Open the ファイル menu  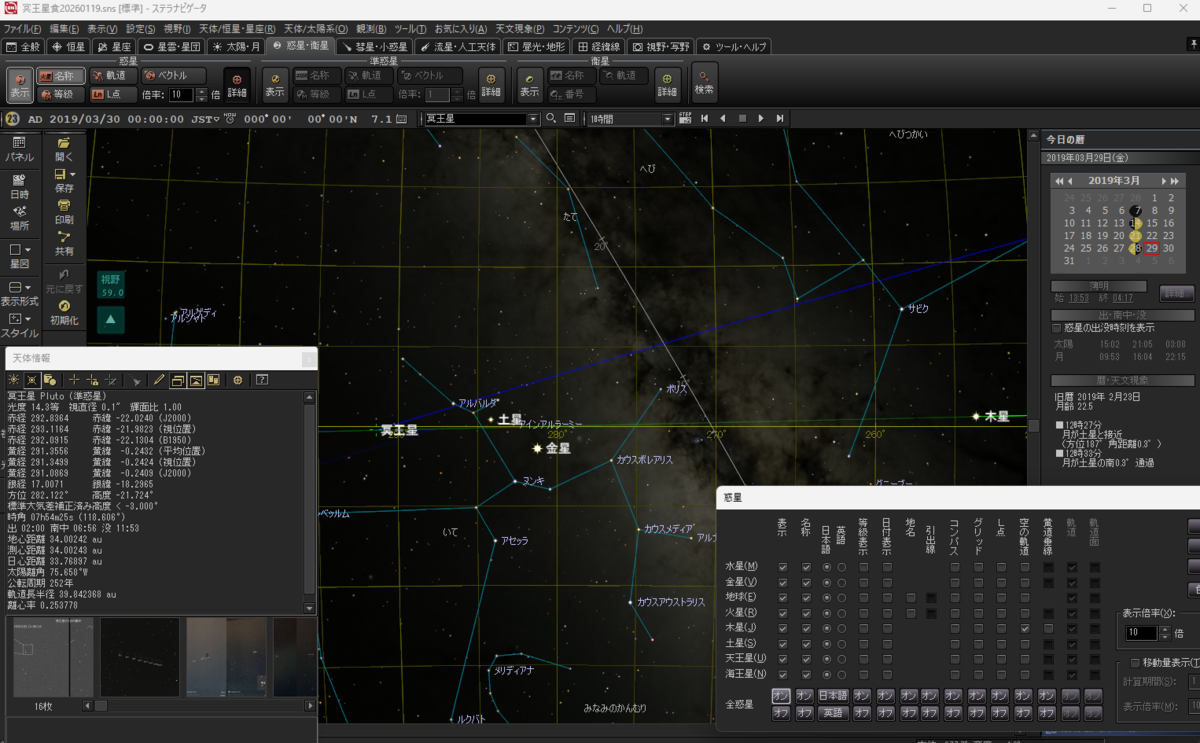click(x=23, y=29)
